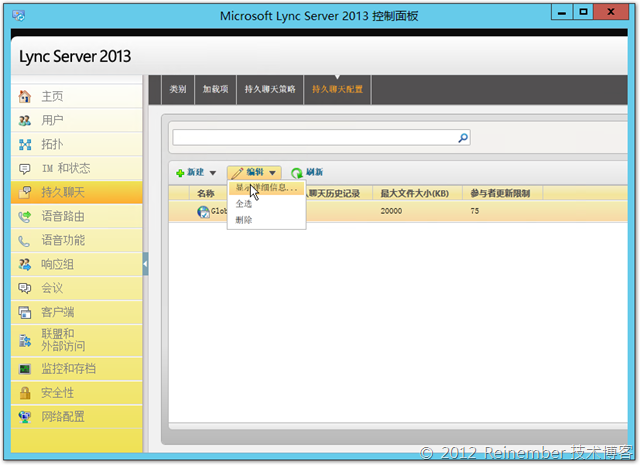Open 安全性 in the sidebar
640x465 pixels.
[x=77, y=393]
